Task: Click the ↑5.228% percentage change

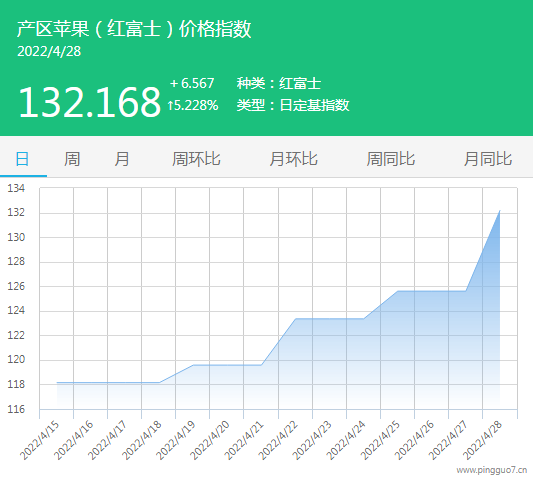Action: pos(193,105)
